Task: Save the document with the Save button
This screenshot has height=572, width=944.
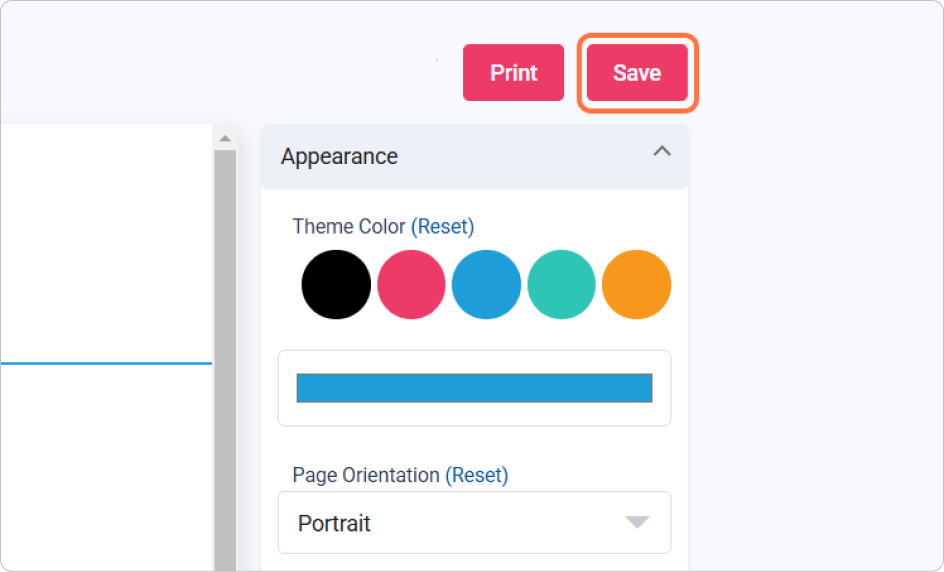Action: click(x=637, y=73)
